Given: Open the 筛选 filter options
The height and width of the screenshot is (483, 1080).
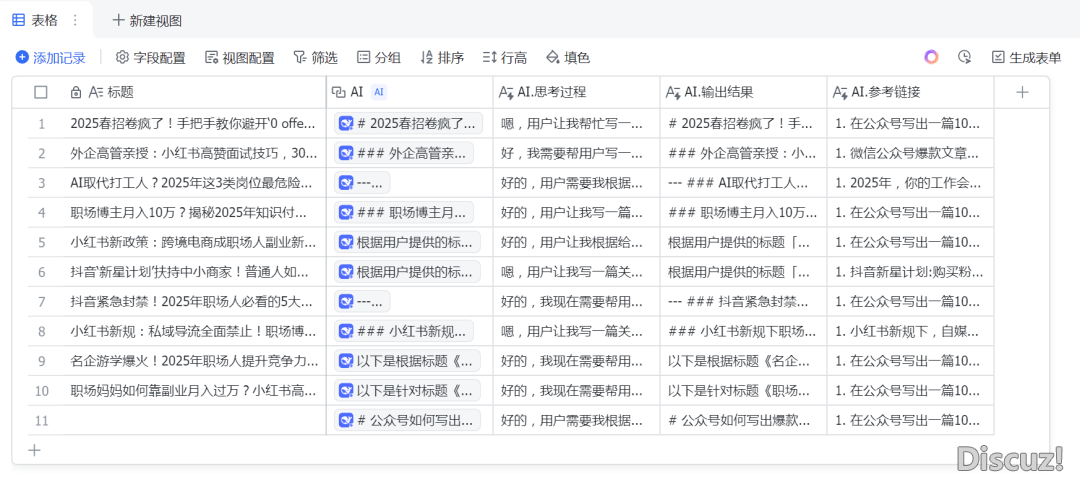Looking at the screenshot, I should pos(315,58).
